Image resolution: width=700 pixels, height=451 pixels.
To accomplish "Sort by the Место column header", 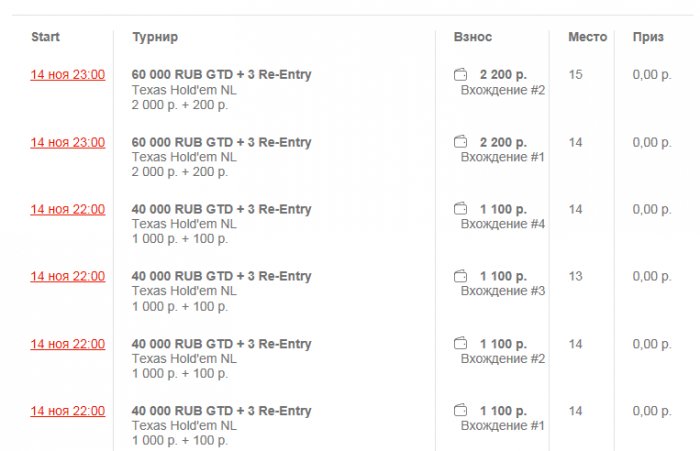I will [587, 37].
